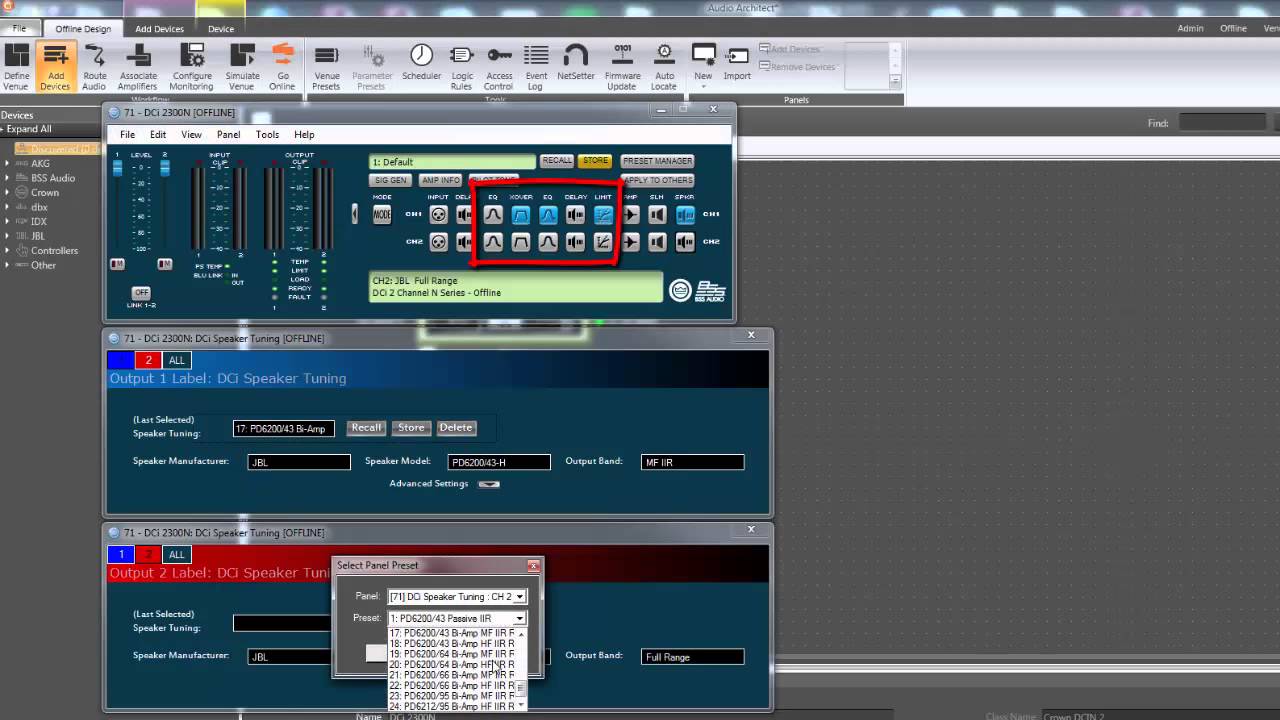Click AMP INFO button
Image resolution: width=1280 pixels, height=720 pixels.
pyautogui.click(x=441, y=181)
